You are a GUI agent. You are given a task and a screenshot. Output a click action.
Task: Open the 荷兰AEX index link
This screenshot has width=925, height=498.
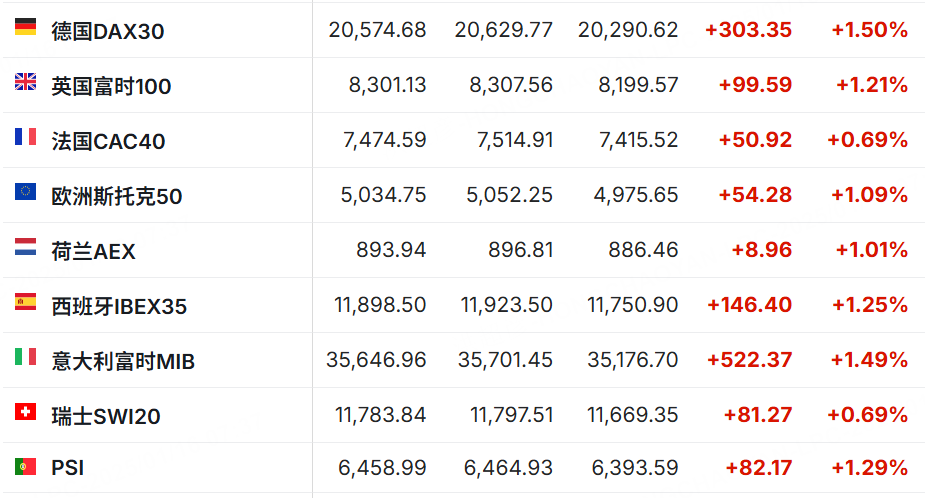[93, 251]
